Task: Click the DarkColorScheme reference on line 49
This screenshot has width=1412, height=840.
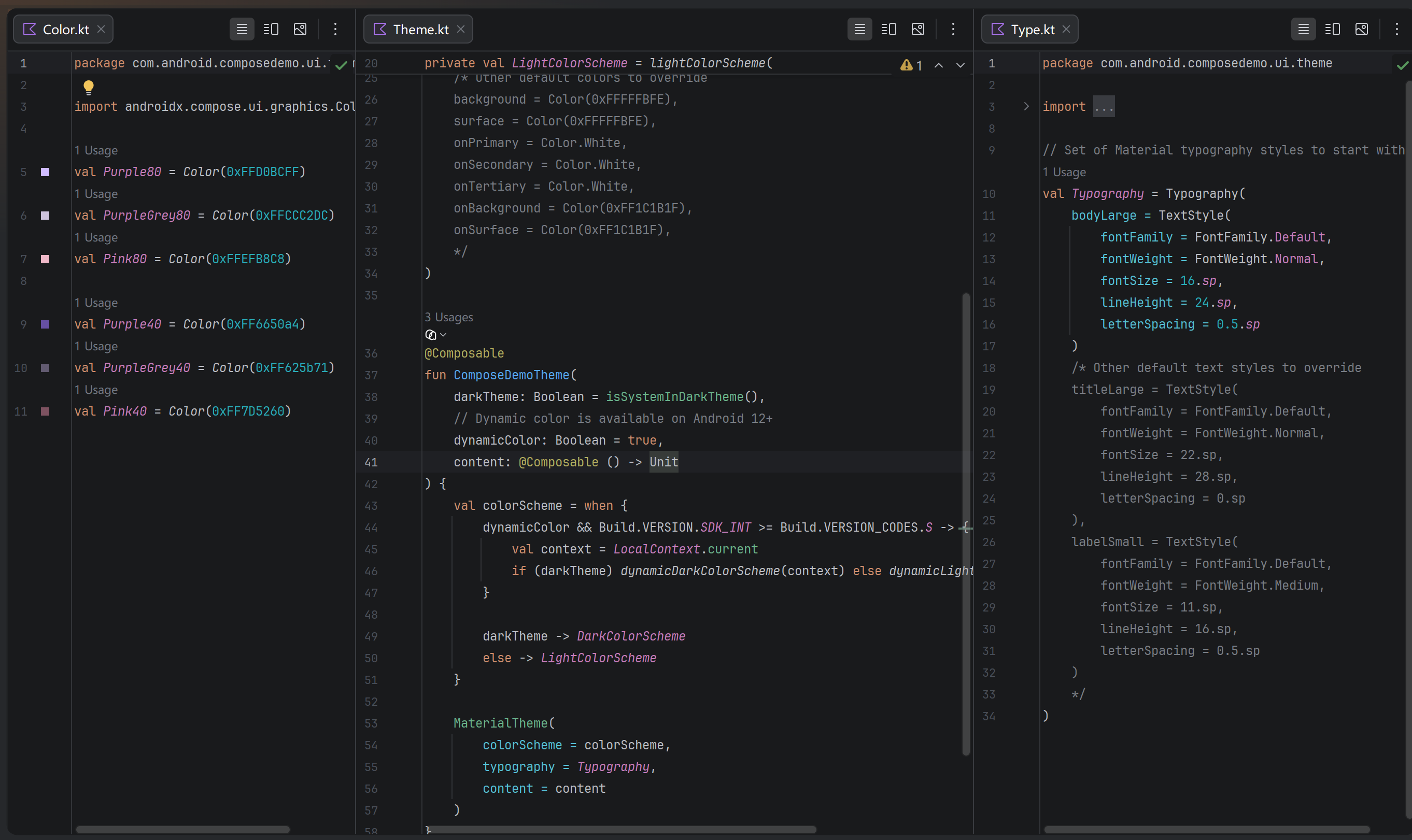Action: pos(631,636)
